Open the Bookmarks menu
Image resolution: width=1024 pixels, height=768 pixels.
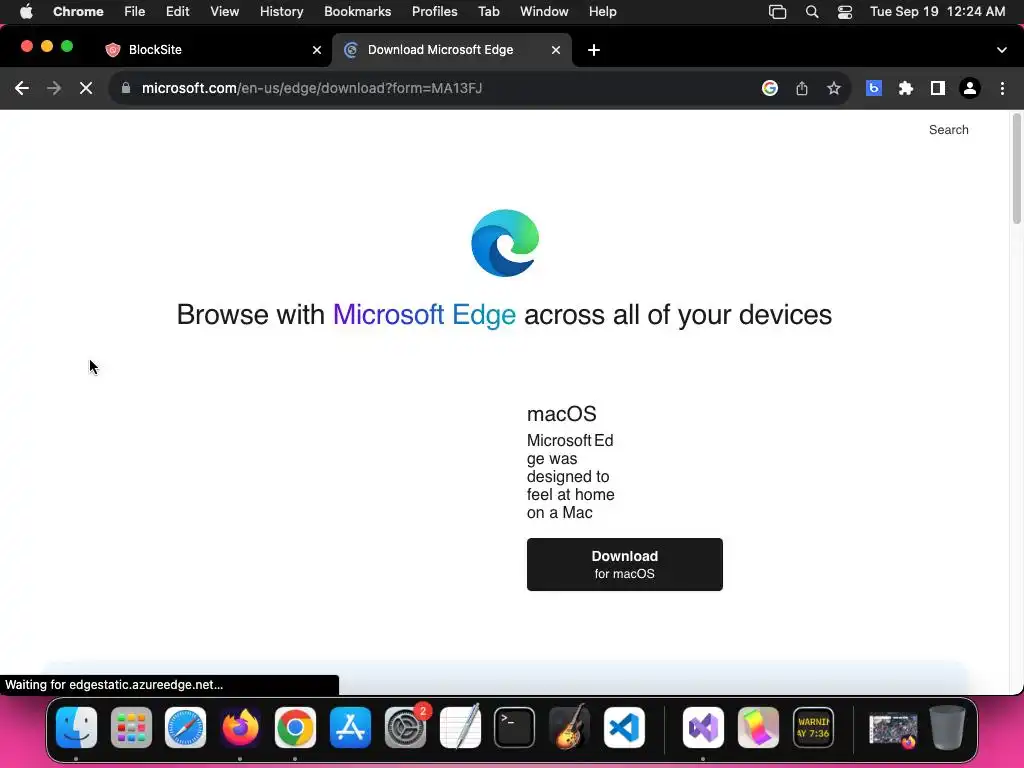pos(358,12)
